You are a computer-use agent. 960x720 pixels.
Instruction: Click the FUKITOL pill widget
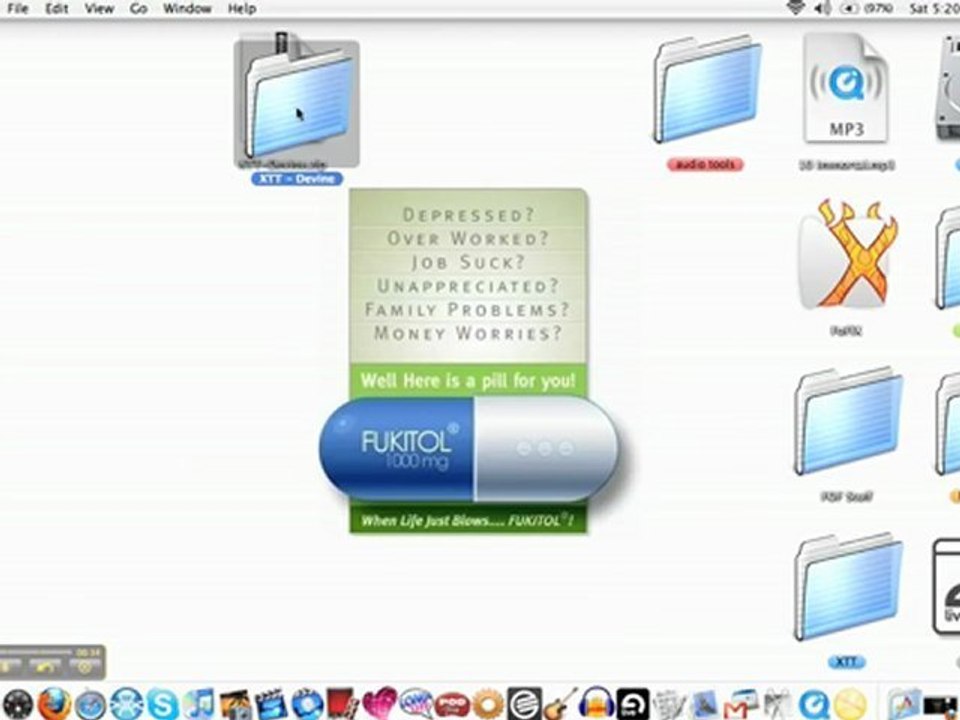470,448
